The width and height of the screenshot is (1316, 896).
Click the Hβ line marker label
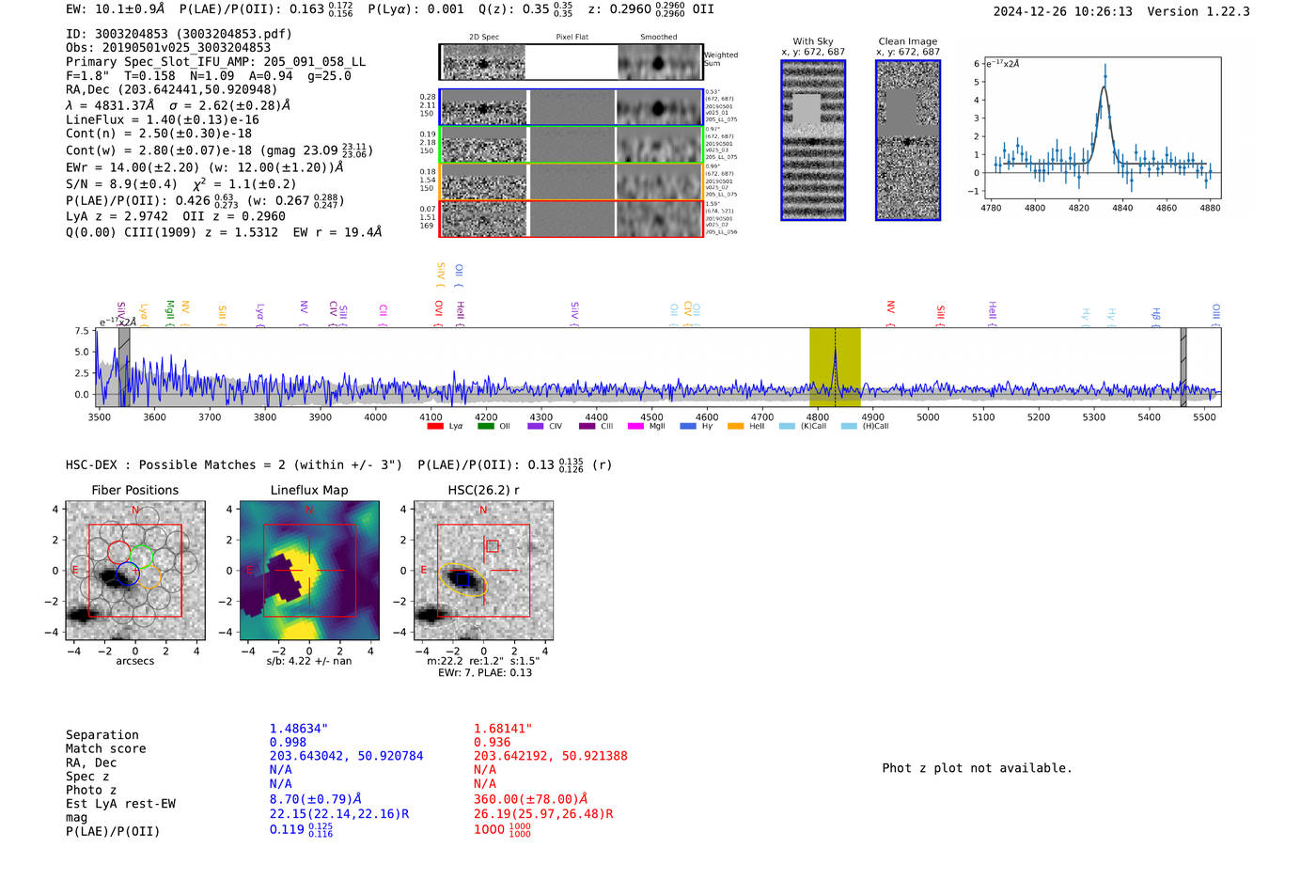click(x=1156, y=317)
